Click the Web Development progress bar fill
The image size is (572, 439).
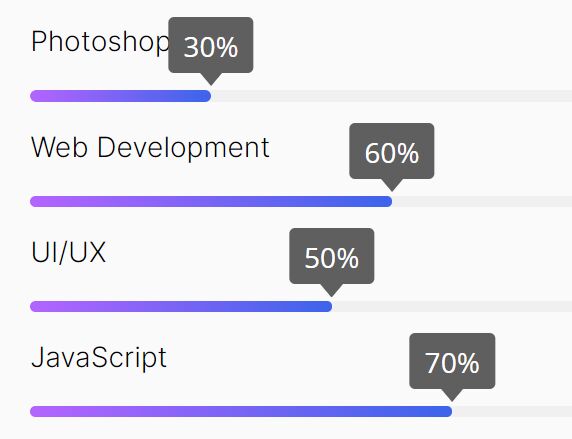pyautogui.click(x=211, y=201)
